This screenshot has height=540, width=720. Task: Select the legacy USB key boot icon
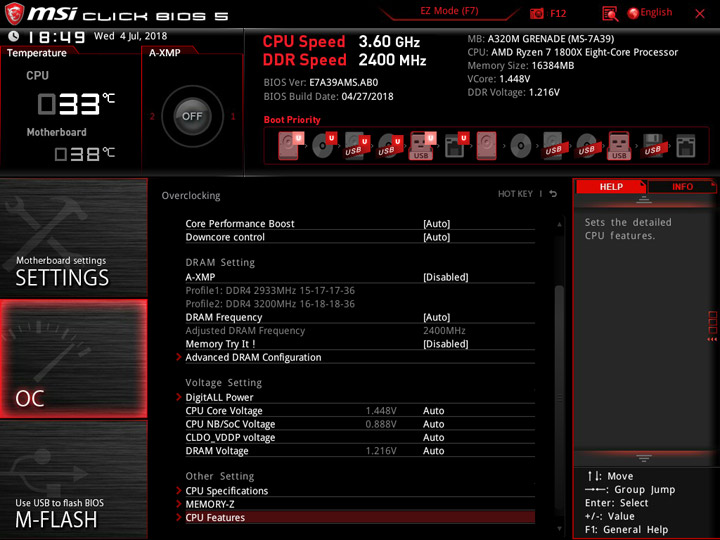(619, 146)
